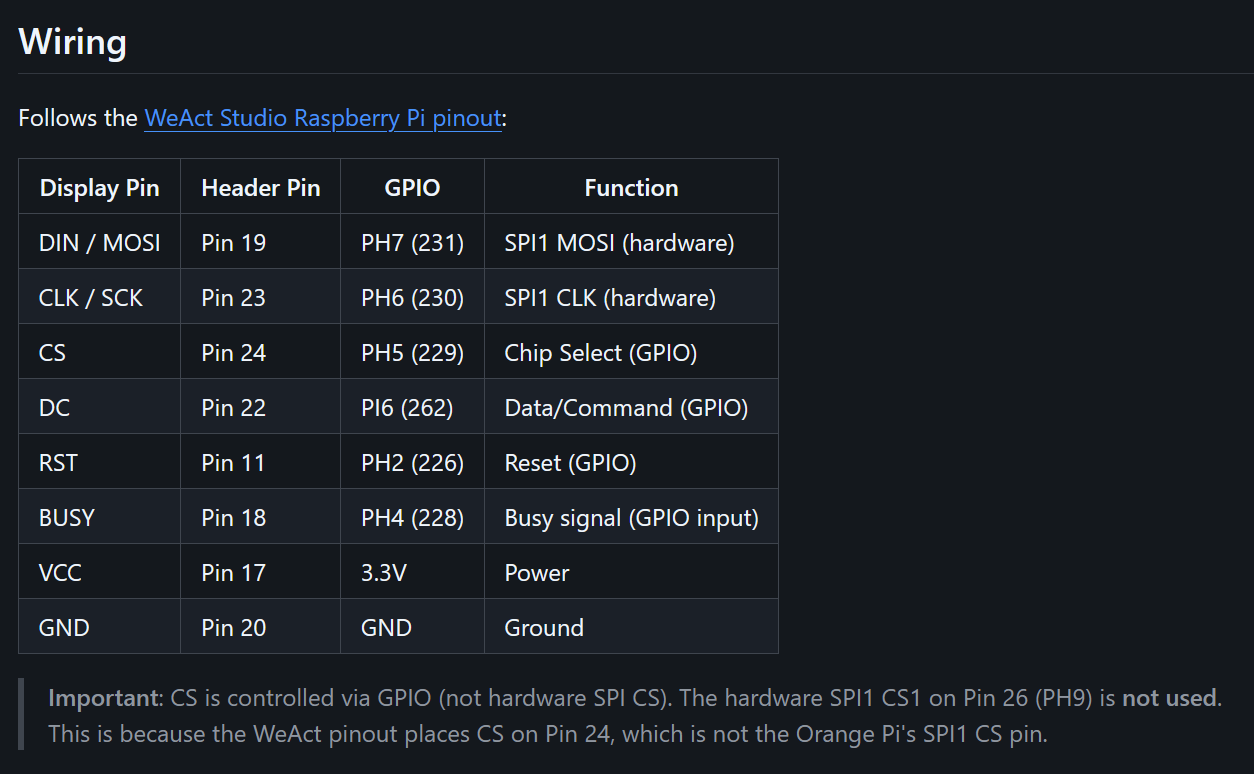Viewport: 1254px width, 774px height.
Task: Click the Data/Command (GPIO) function cell
Action: [626, 408]
